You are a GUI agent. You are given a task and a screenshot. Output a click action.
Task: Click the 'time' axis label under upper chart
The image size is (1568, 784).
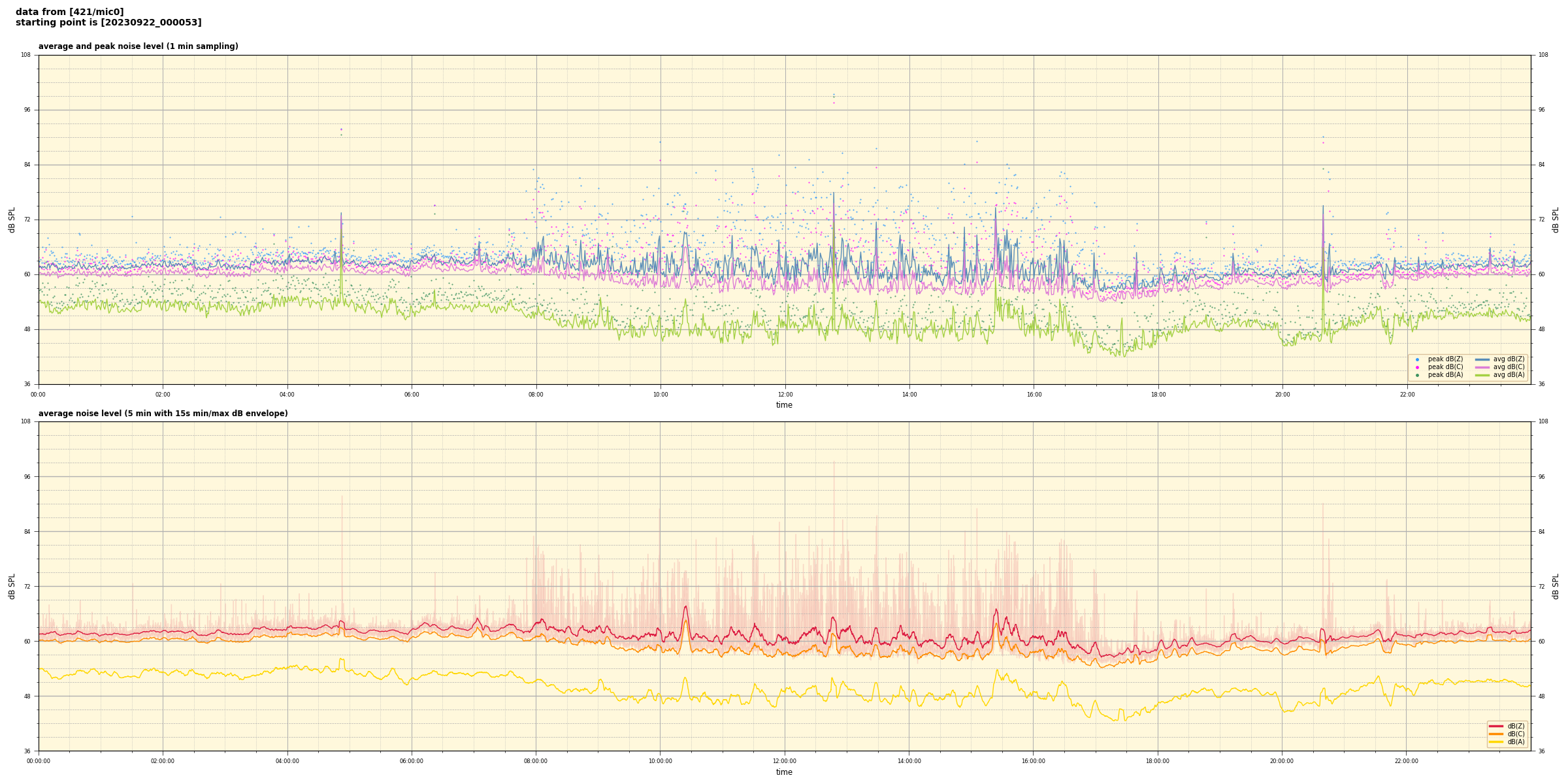pos(784,405)
